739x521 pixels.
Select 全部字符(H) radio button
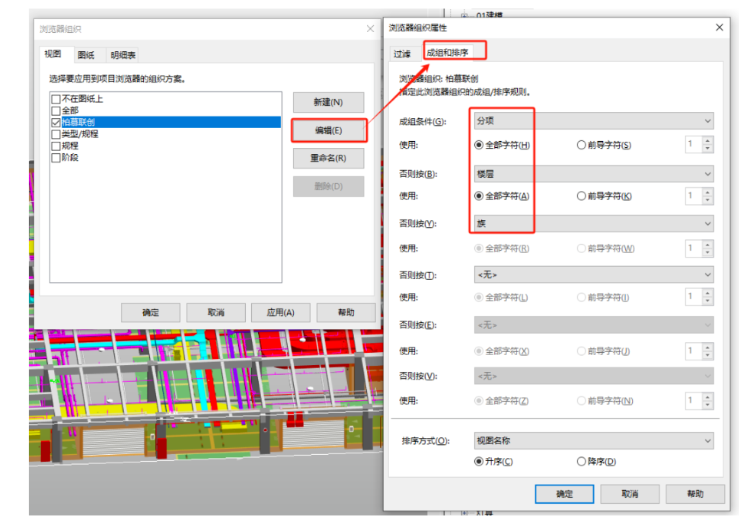click(x=479, y=145)
